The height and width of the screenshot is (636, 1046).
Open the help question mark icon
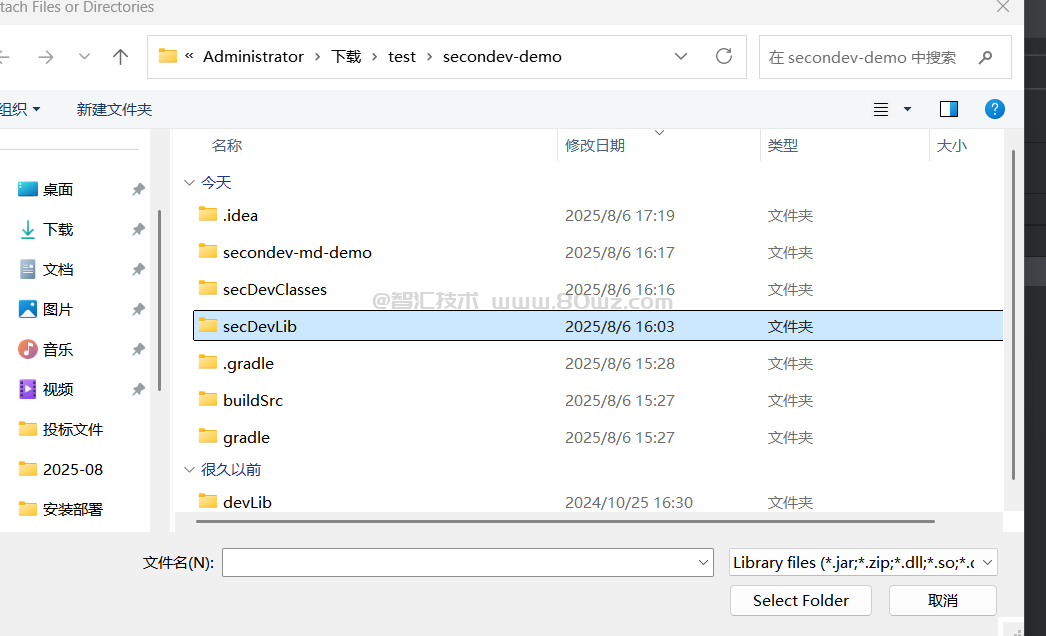[x=994, y=109]
